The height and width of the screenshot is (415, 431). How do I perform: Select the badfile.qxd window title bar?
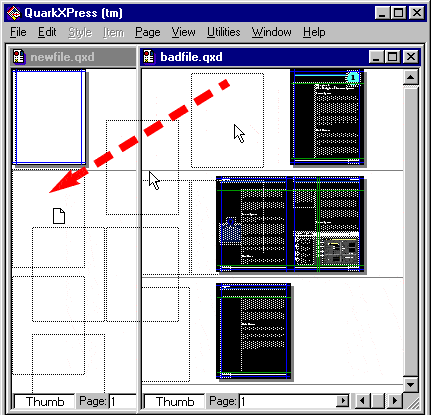(280, 57)
